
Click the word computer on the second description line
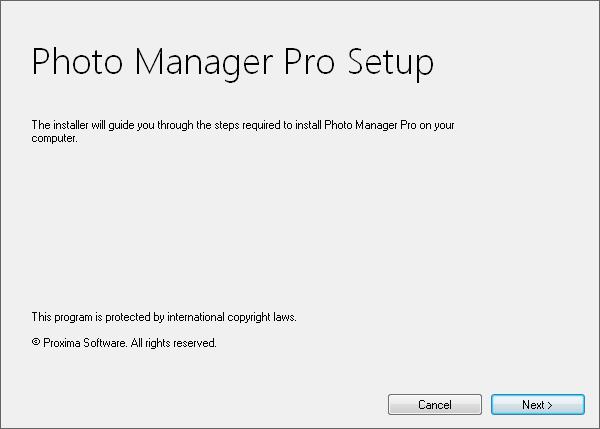[53, 138]
